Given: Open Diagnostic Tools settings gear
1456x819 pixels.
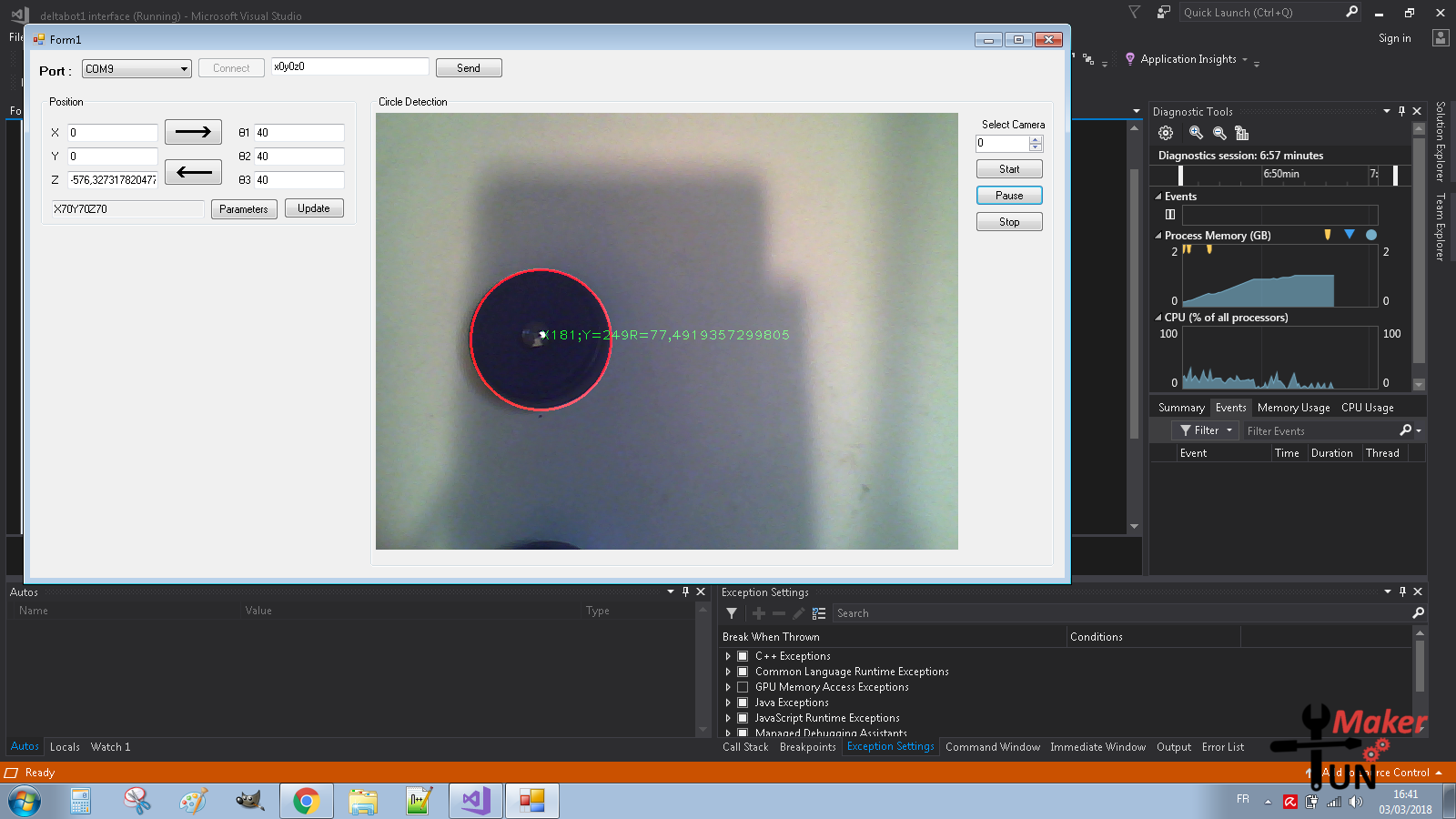Looking at the screenshot, I should click(1166, 133).
